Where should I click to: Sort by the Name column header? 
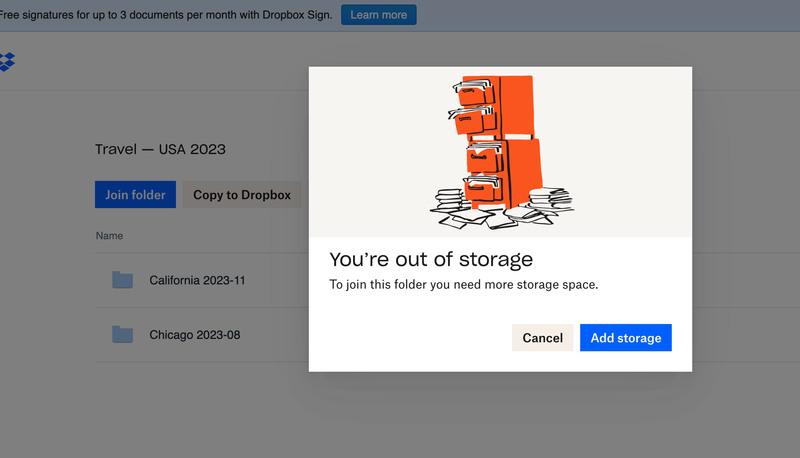point(109,236)
